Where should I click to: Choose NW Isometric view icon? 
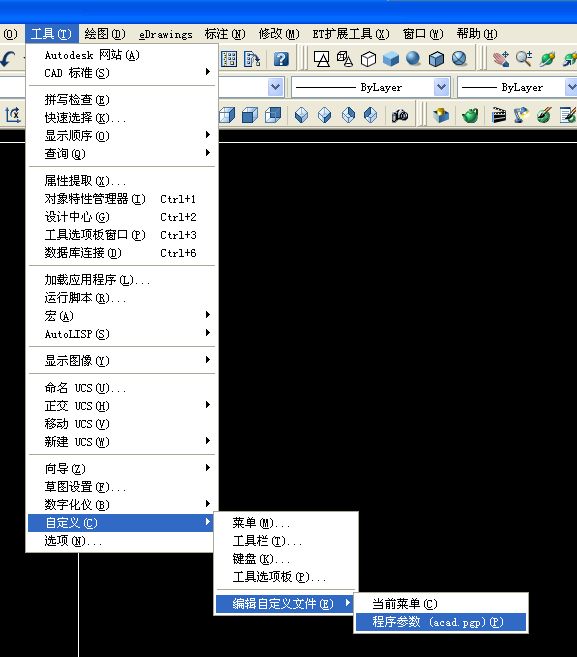point(370,115)
